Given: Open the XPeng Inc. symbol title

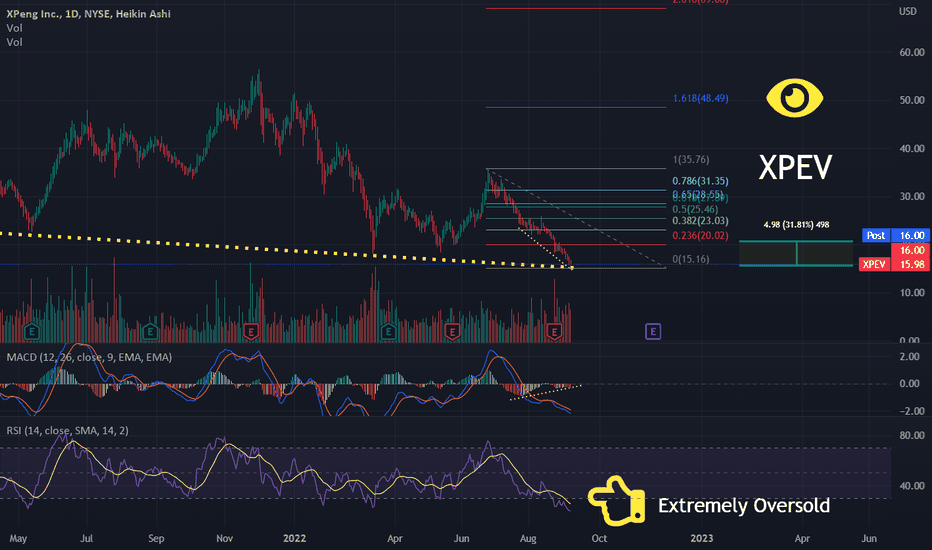Looking at the screenshot, I should tap(89, 13).
